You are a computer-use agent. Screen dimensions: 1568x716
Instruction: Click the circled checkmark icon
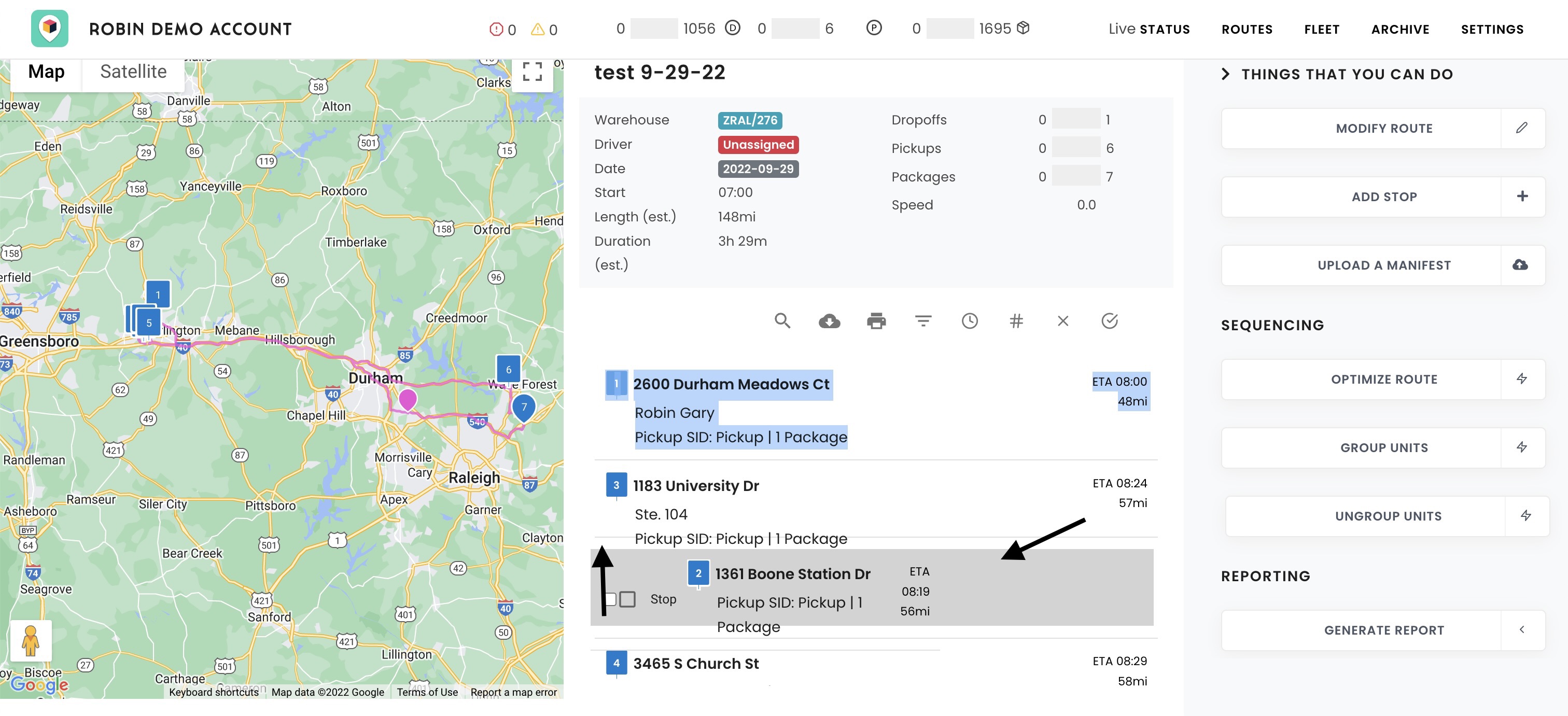point(1110,321)
